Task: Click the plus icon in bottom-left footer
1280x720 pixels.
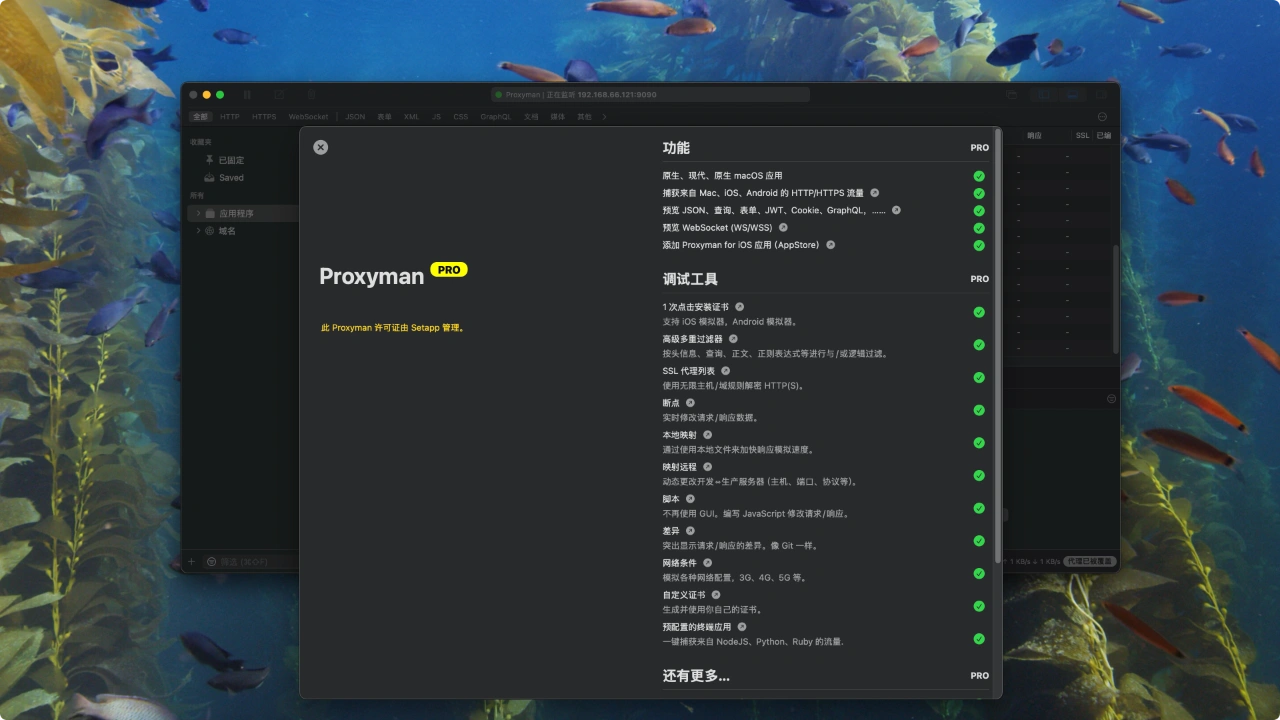Action: tap(191, 562)
